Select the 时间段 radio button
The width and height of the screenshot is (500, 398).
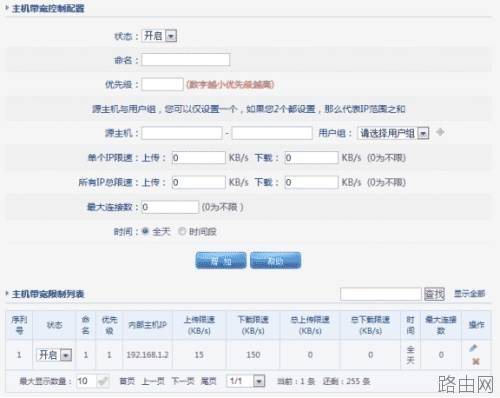tap(182, 231)
